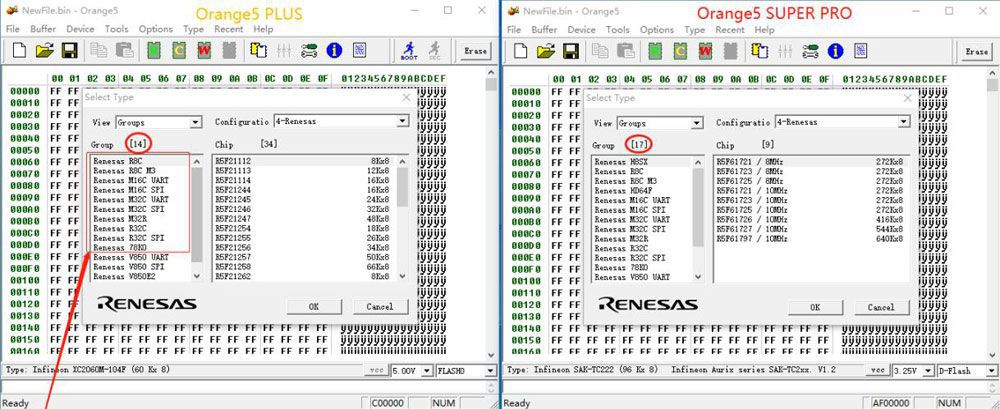The image size is (1000, 409).
Task: Click group list down arrow in SUPER PRO dialog
Action: [x=698, y=277]
